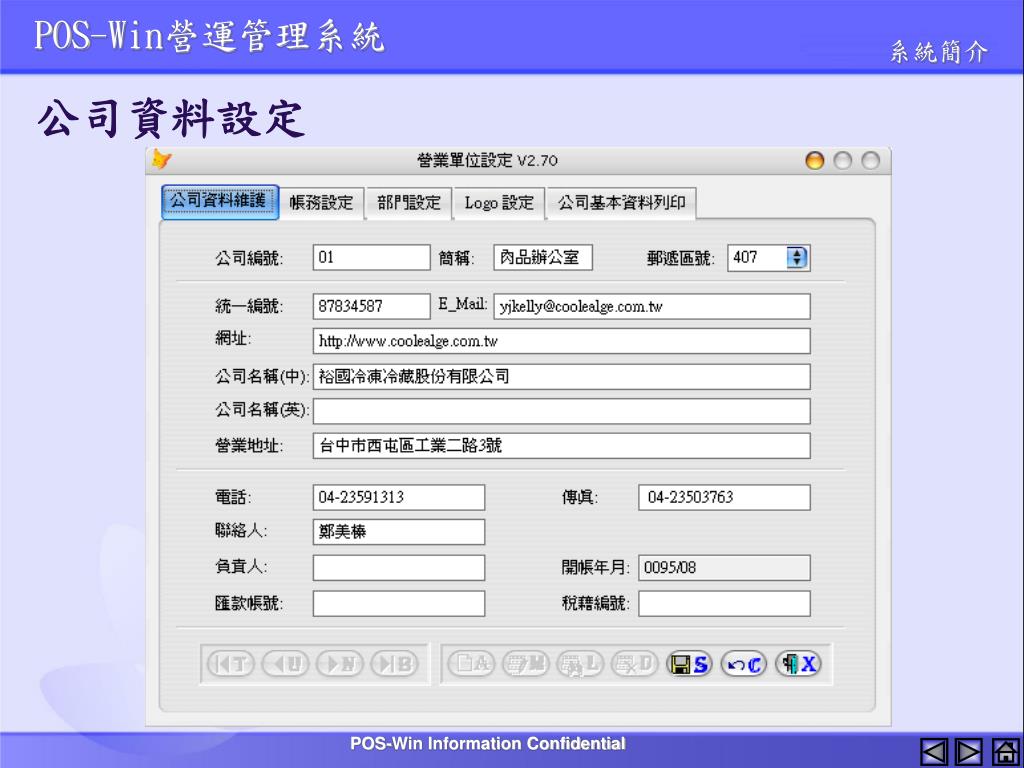The width and height of the screenshot is (1024, 768).
Task: Click the disabled last record (B) button
Action: pos(394,664)
